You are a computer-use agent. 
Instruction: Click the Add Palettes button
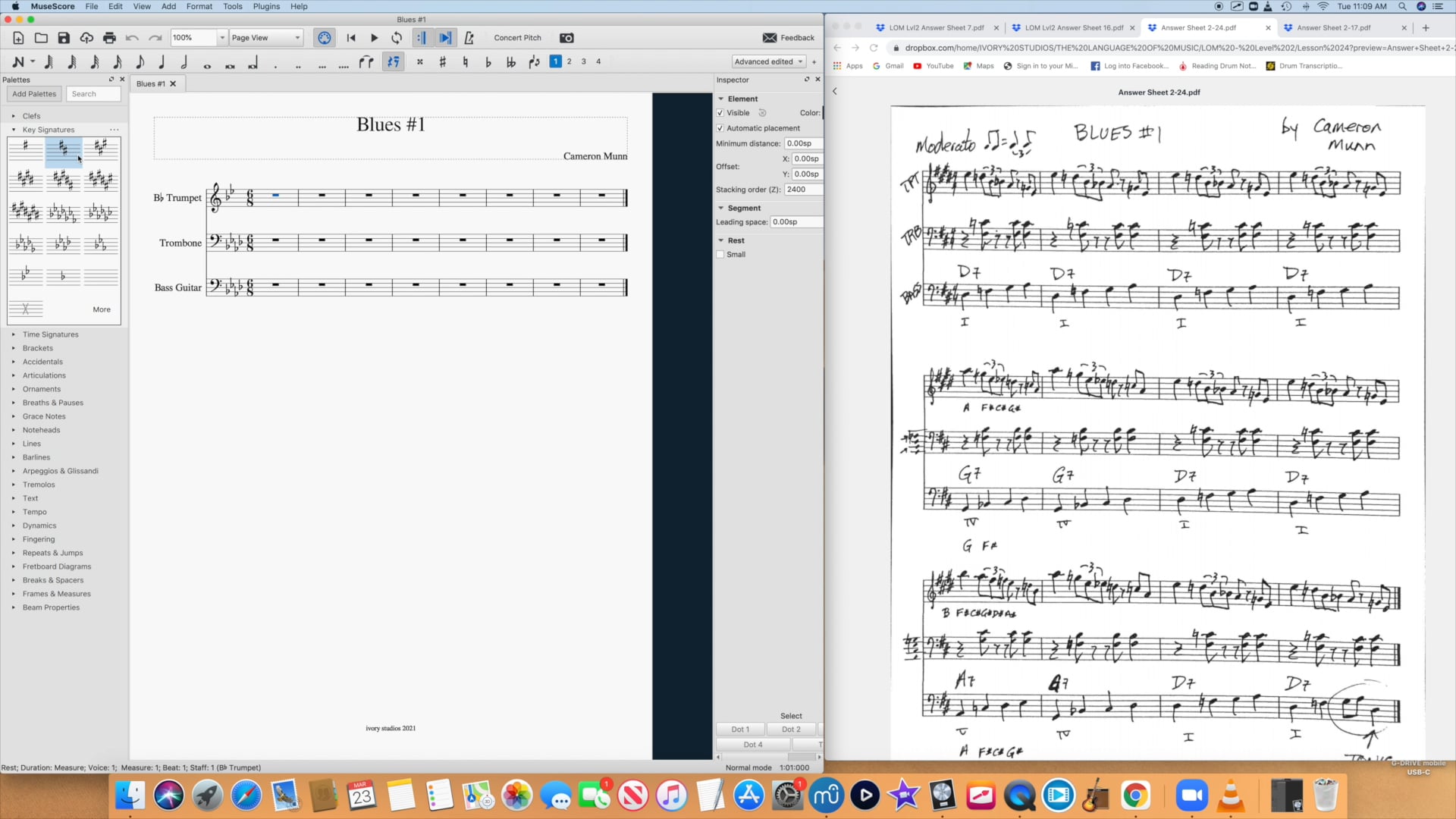(34, 94)
